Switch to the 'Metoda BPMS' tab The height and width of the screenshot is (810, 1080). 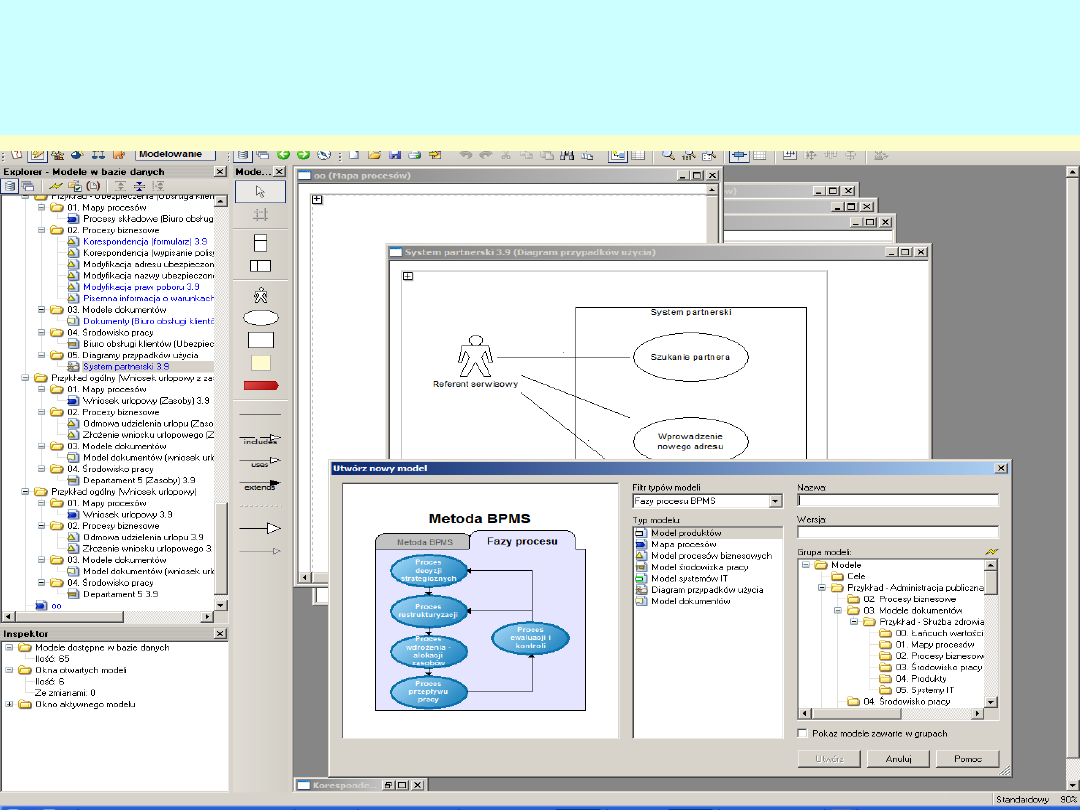pyautogui.click(x=425, y=542)
